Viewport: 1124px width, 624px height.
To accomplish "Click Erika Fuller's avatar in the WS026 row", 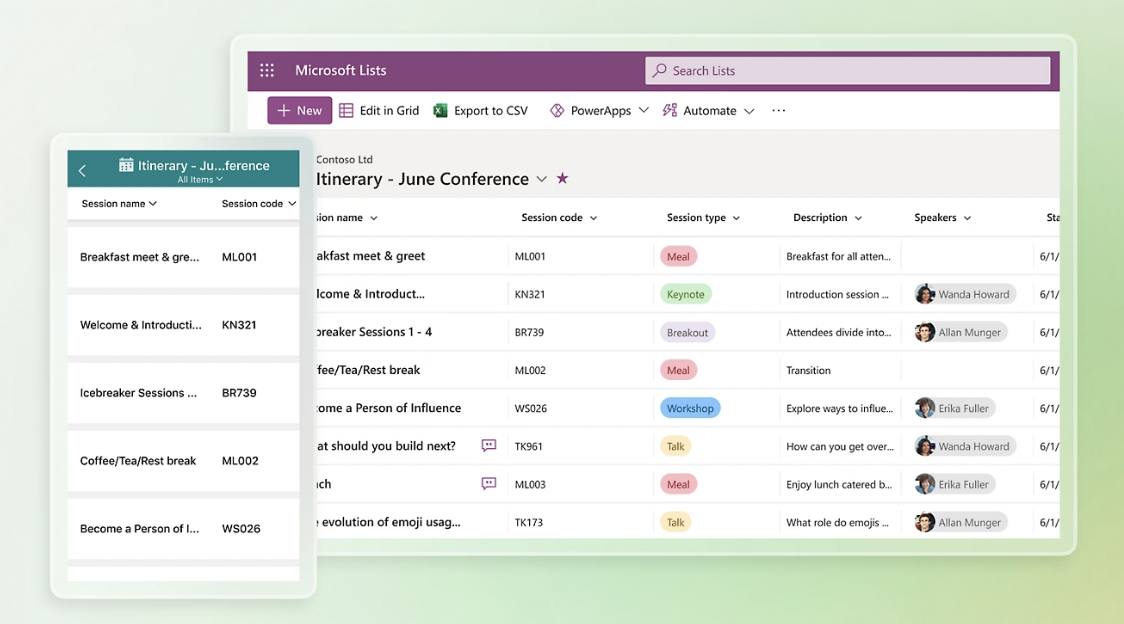I will [925, 408].
